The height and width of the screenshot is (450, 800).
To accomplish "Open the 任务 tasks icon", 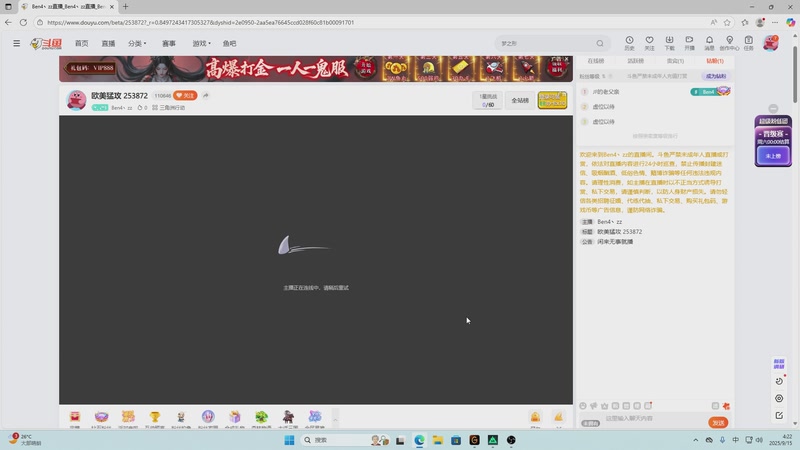I will [748, 43].
